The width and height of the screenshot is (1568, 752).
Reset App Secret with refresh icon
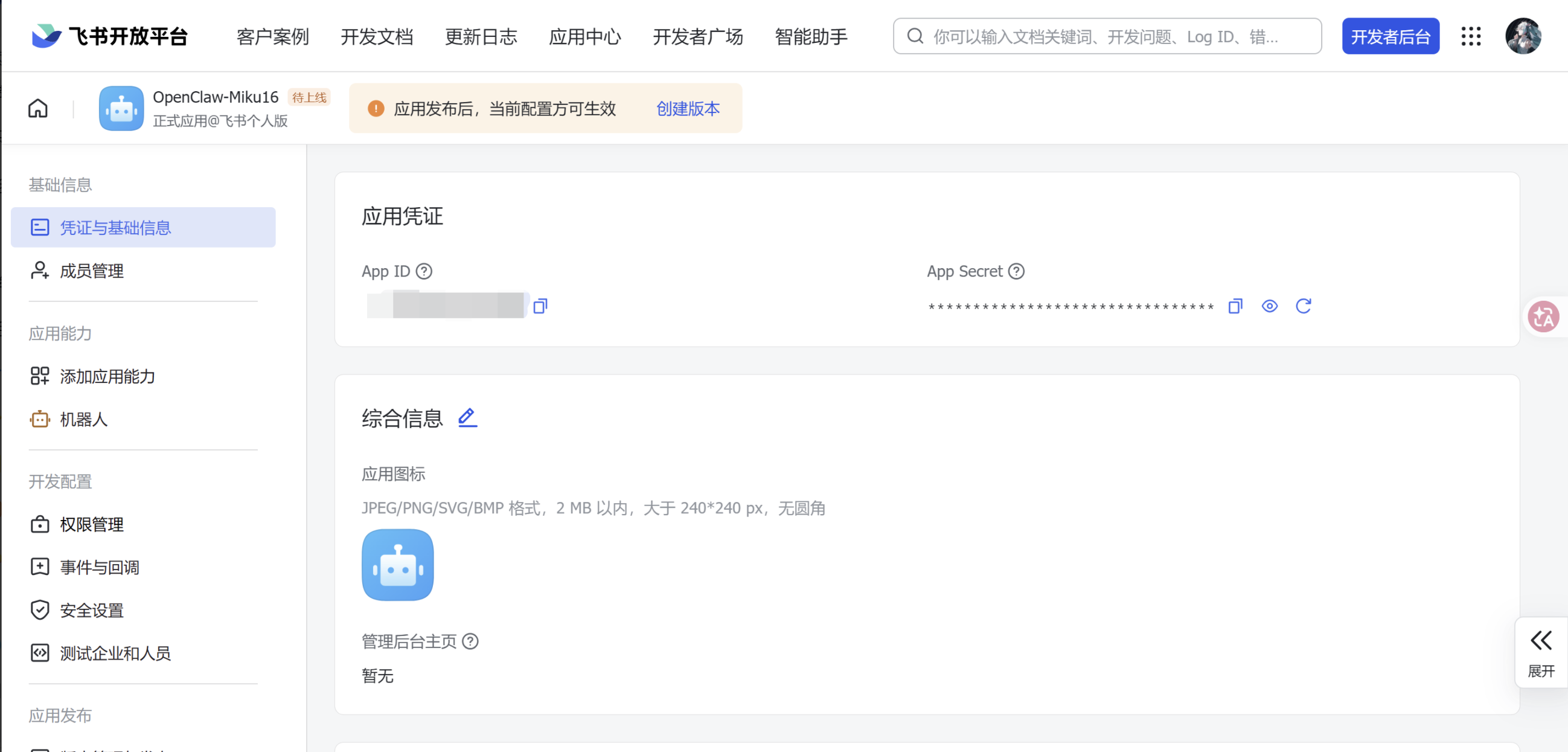pyautogui.click(x=1302, y=306)
